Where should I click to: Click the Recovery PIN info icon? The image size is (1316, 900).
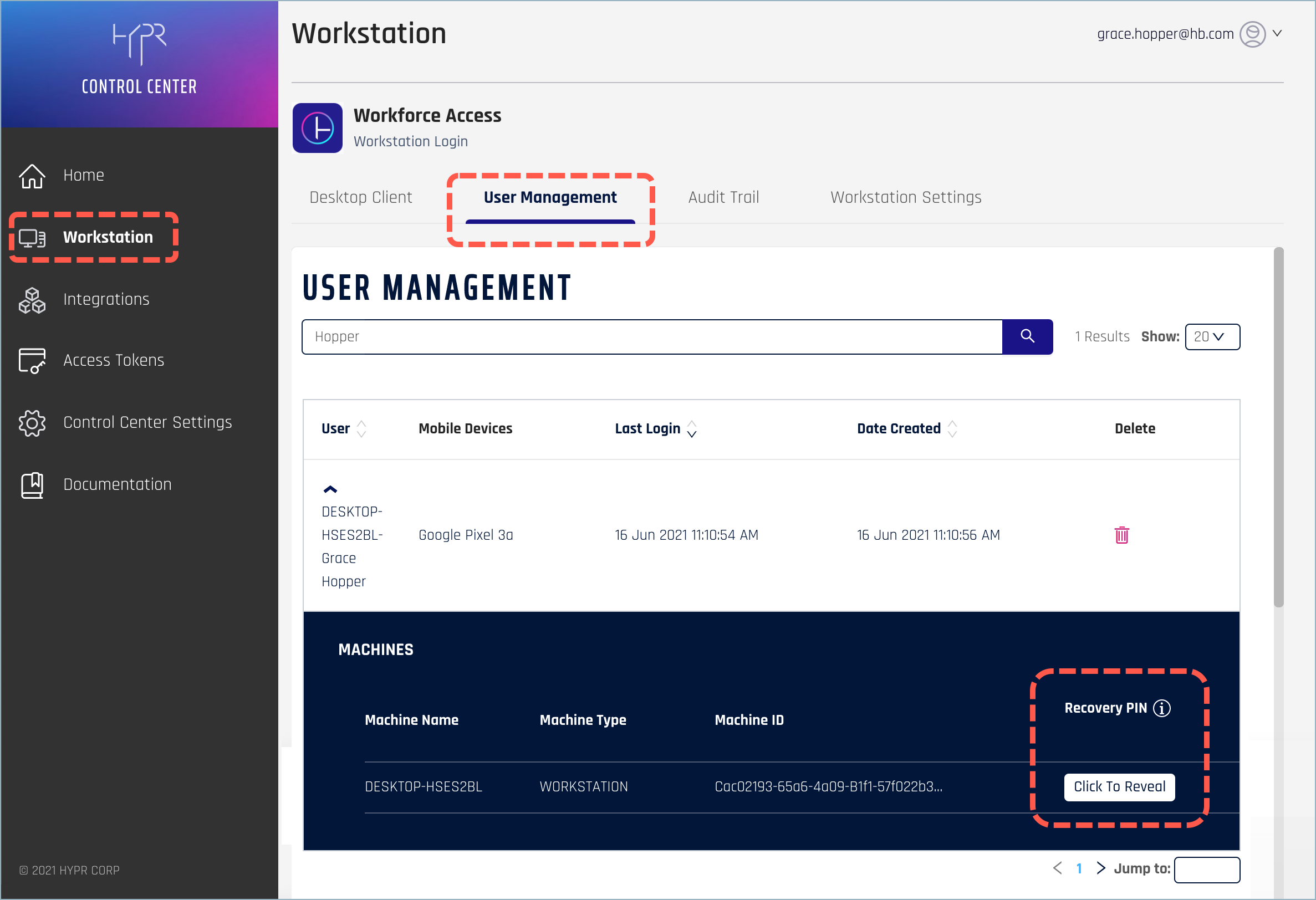click(x=1162, y=708)
